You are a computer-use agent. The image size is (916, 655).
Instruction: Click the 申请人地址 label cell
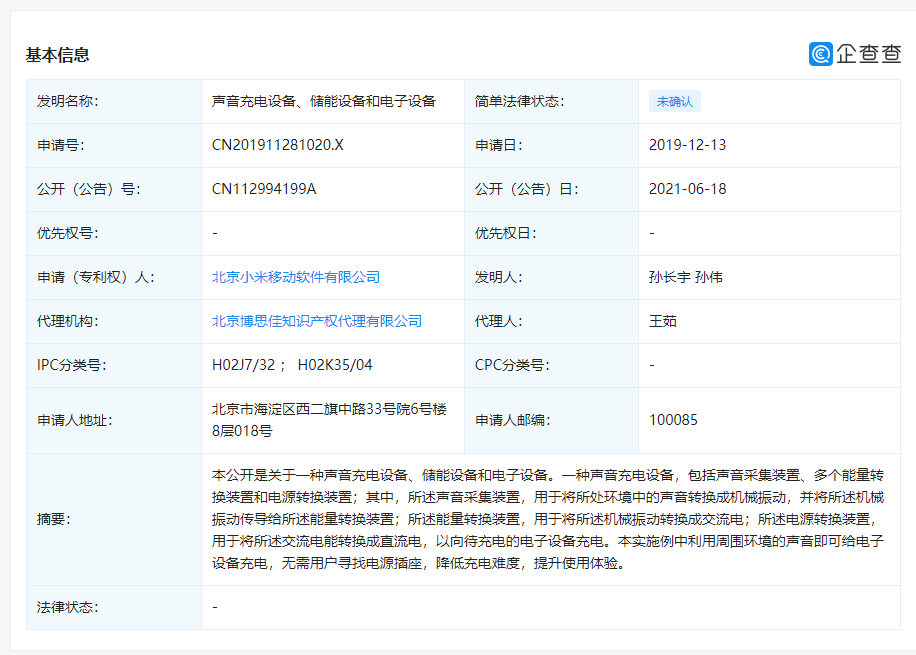[x=114, y=420]
